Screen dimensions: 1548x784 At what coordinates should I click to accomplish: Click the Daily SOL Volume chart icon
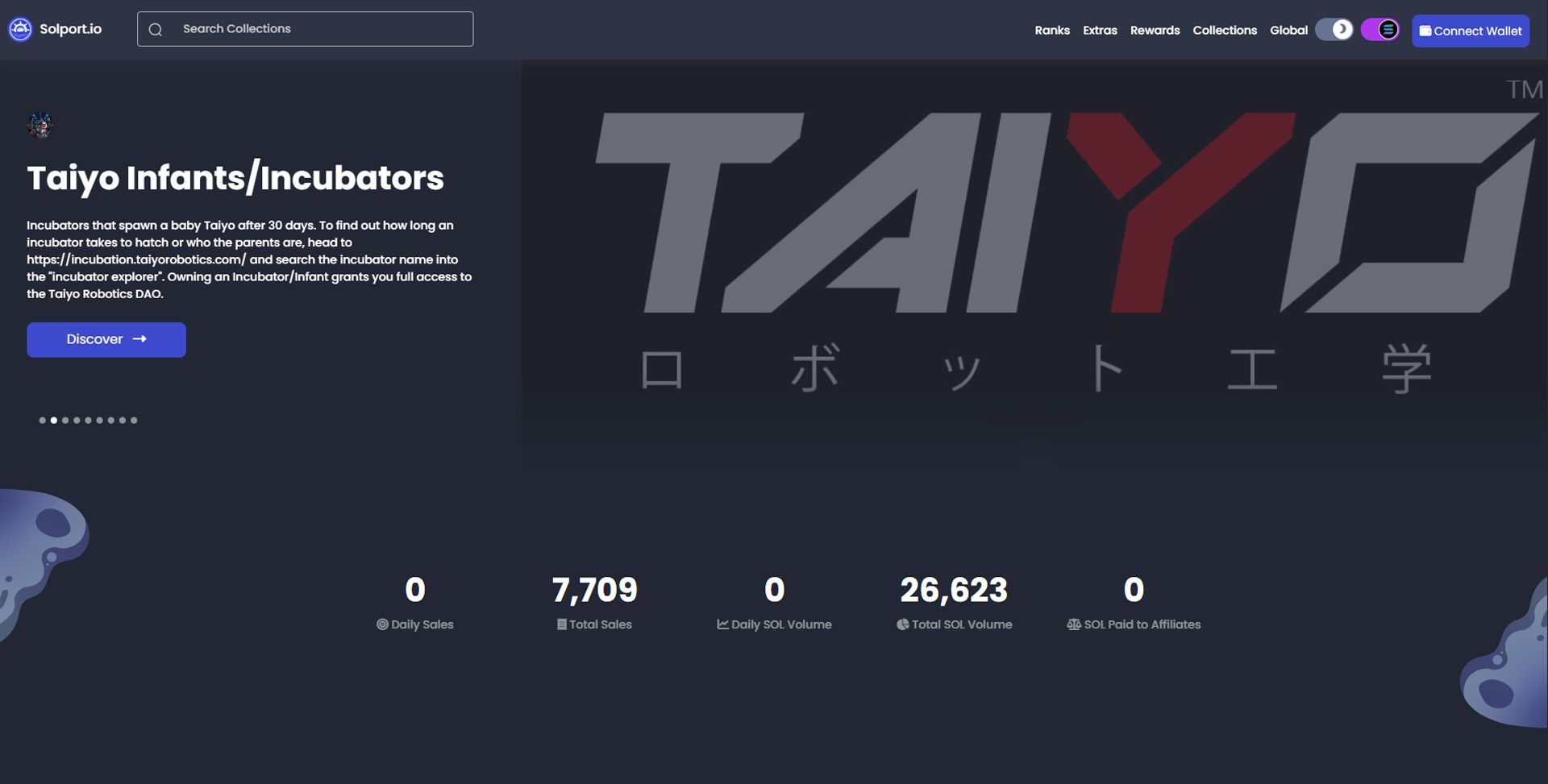(x=722, y=624)
